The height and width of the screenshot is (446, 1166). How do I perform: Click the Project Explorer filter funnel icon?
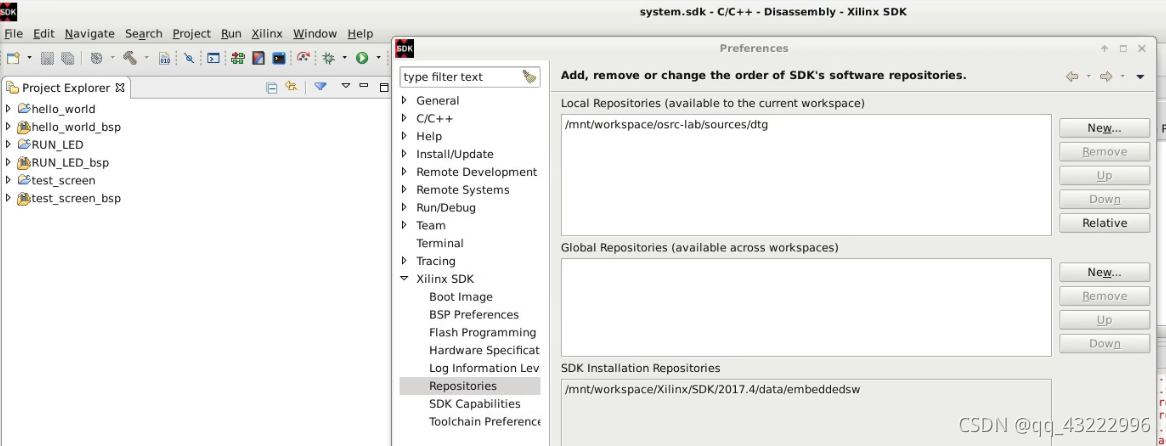tap(321, 86)
